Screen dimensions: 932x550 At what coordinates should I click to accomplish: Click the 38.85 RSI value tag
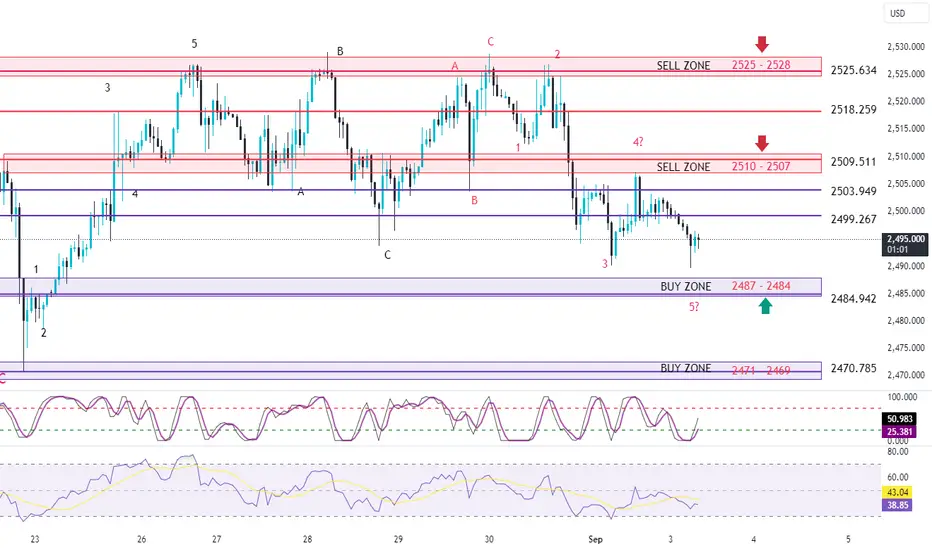coord(897,505)
